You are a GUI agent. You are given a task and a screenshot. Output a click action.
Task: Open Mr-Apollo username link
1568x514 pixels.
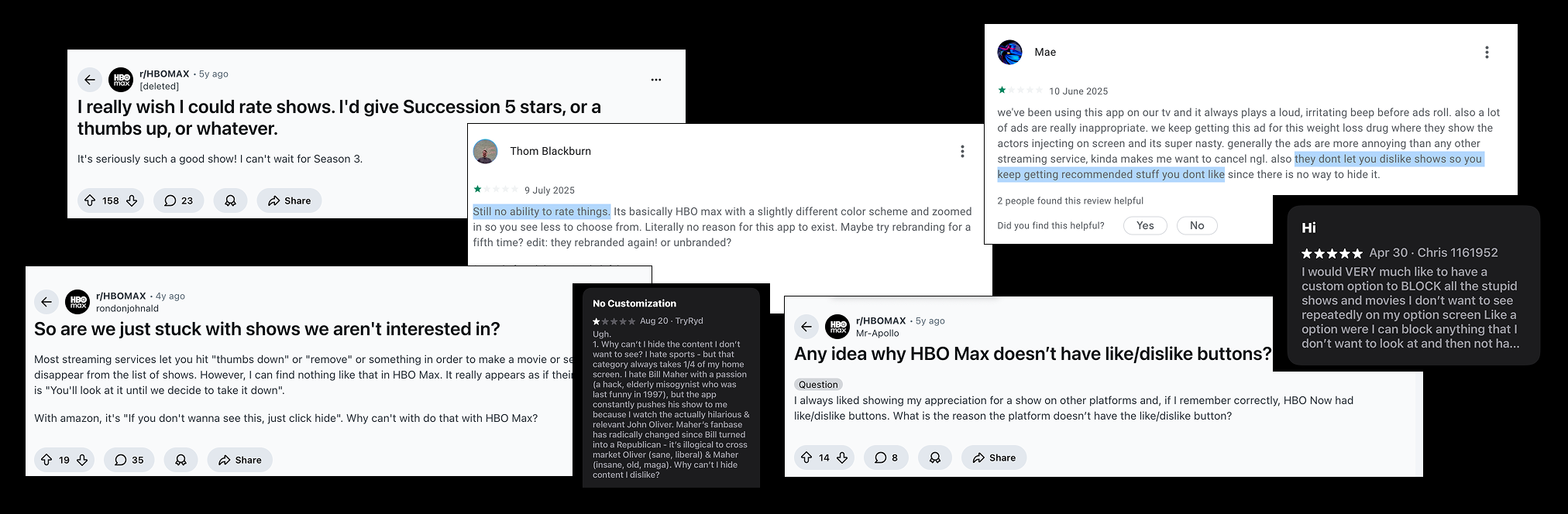[878, 333]
